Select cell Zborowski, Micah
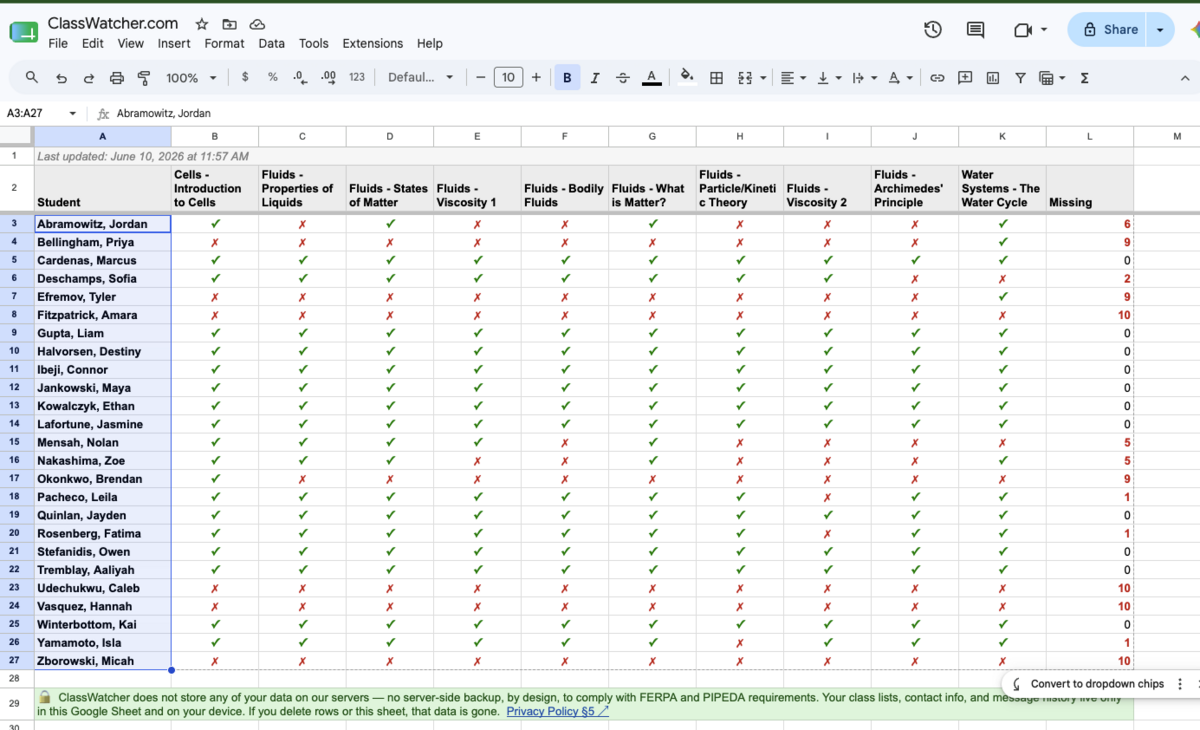1200x730 pixels. point(103,661)
